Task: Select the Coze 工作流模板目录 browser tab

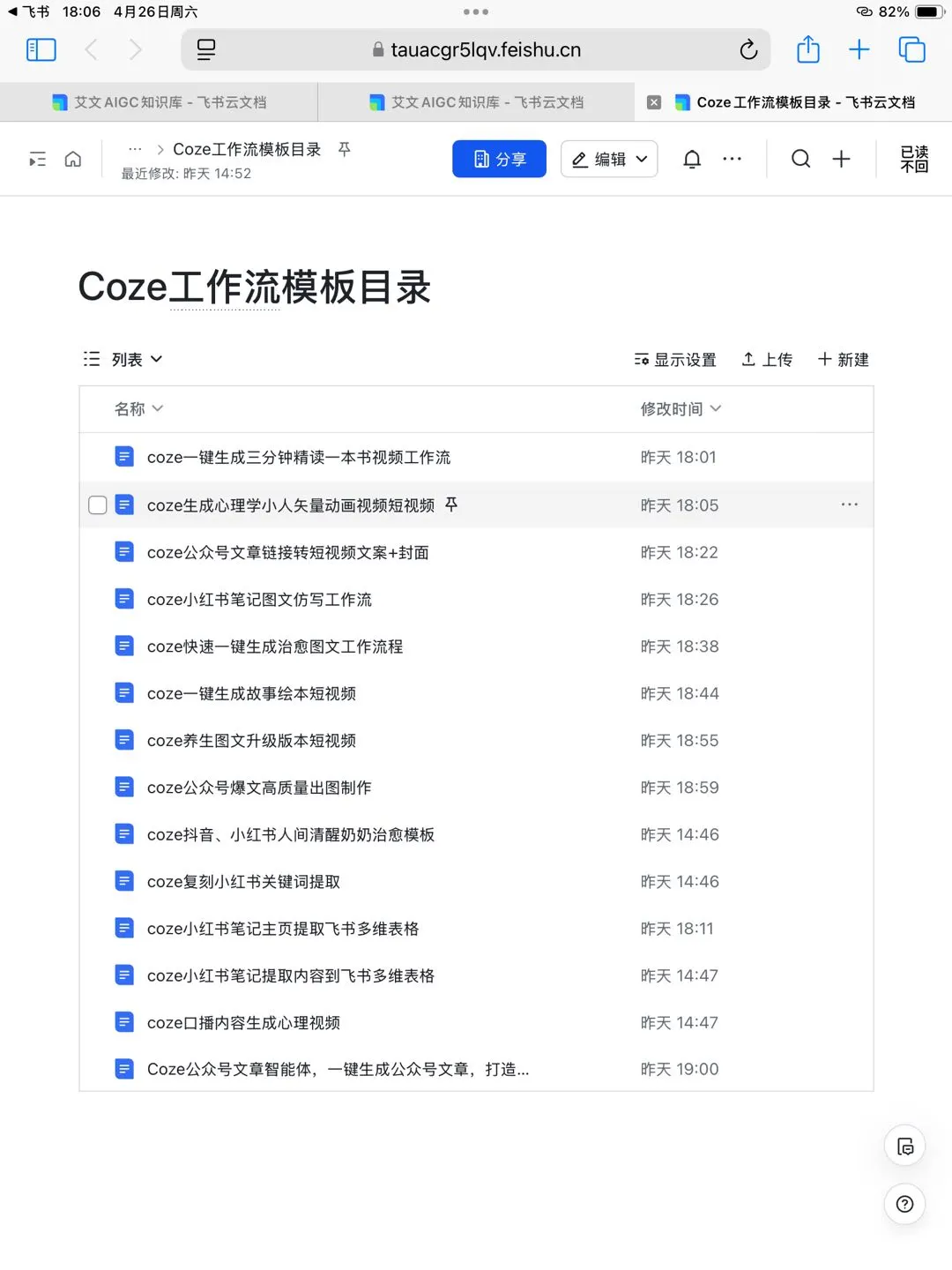Action: tap(798, 101)
